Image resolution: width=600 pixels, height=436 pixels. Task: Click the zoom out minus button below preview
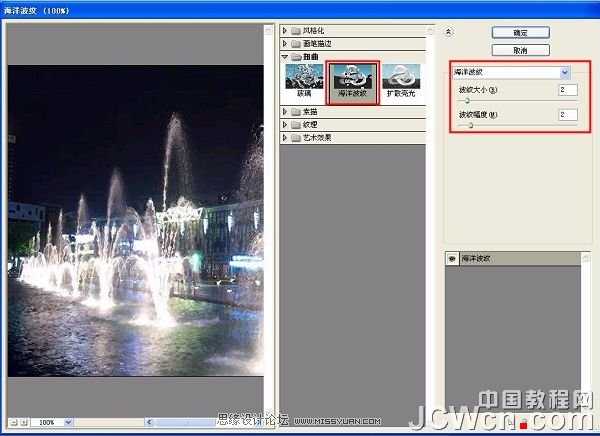tap(14, 422)
